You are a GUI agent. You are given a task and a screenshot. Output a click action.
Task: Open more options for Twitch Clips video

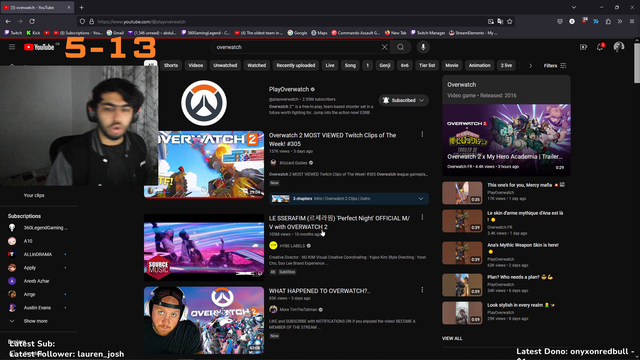[422, 134]
